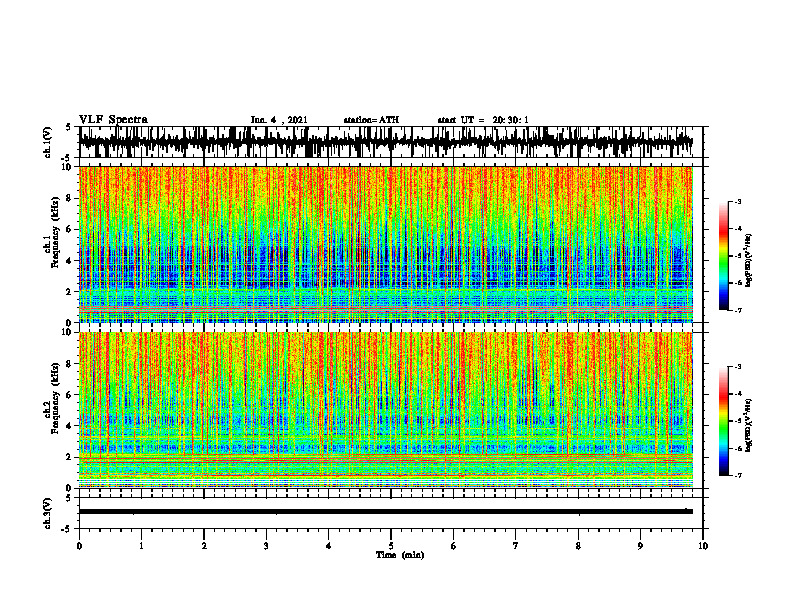Click time axis tick label "7"

pyautogui.click(x=516, y=546)
